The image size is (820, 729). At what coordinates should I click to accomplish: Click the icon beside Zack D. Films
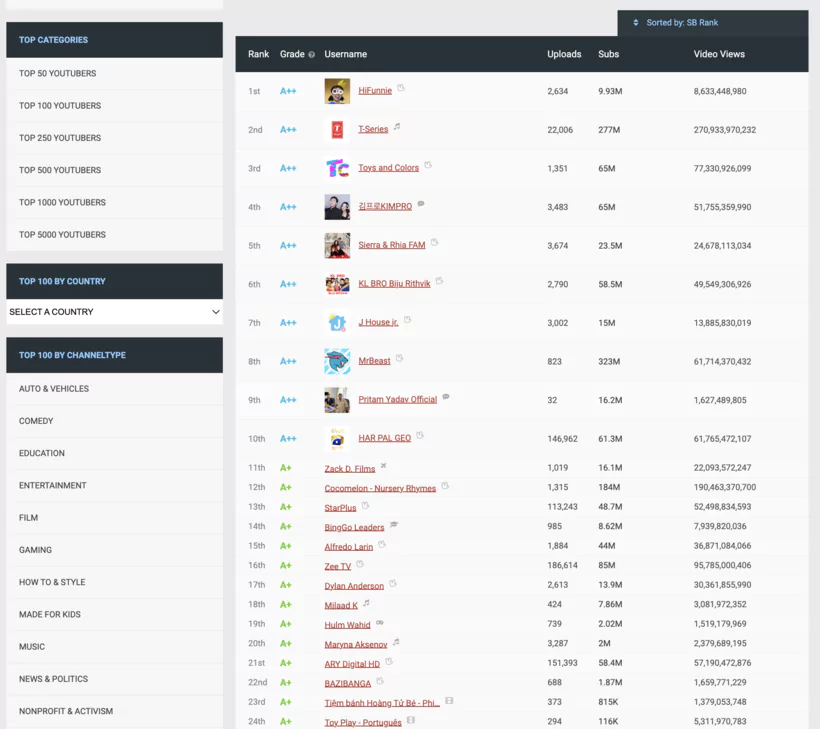click(383, 465)
